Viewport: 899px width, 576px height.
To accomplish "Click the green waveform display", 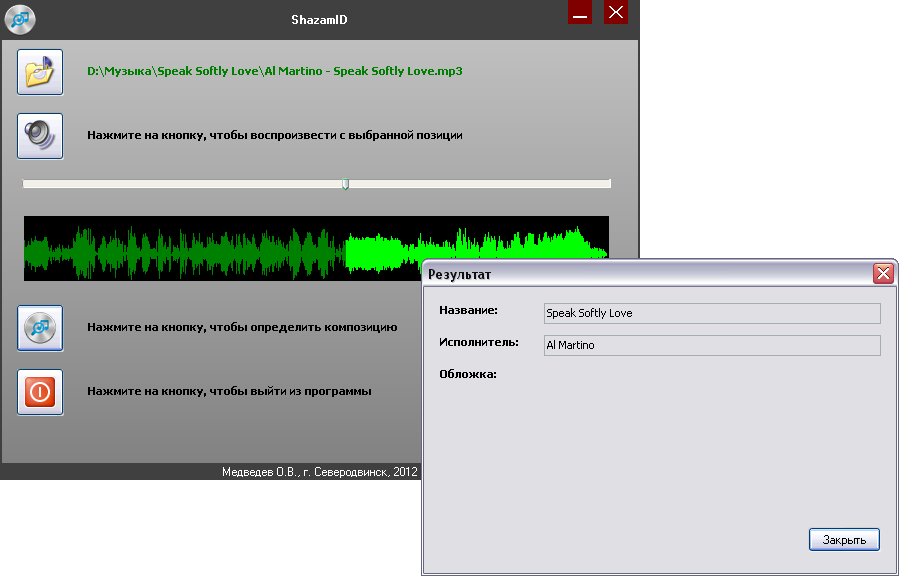I will (316, 248).
